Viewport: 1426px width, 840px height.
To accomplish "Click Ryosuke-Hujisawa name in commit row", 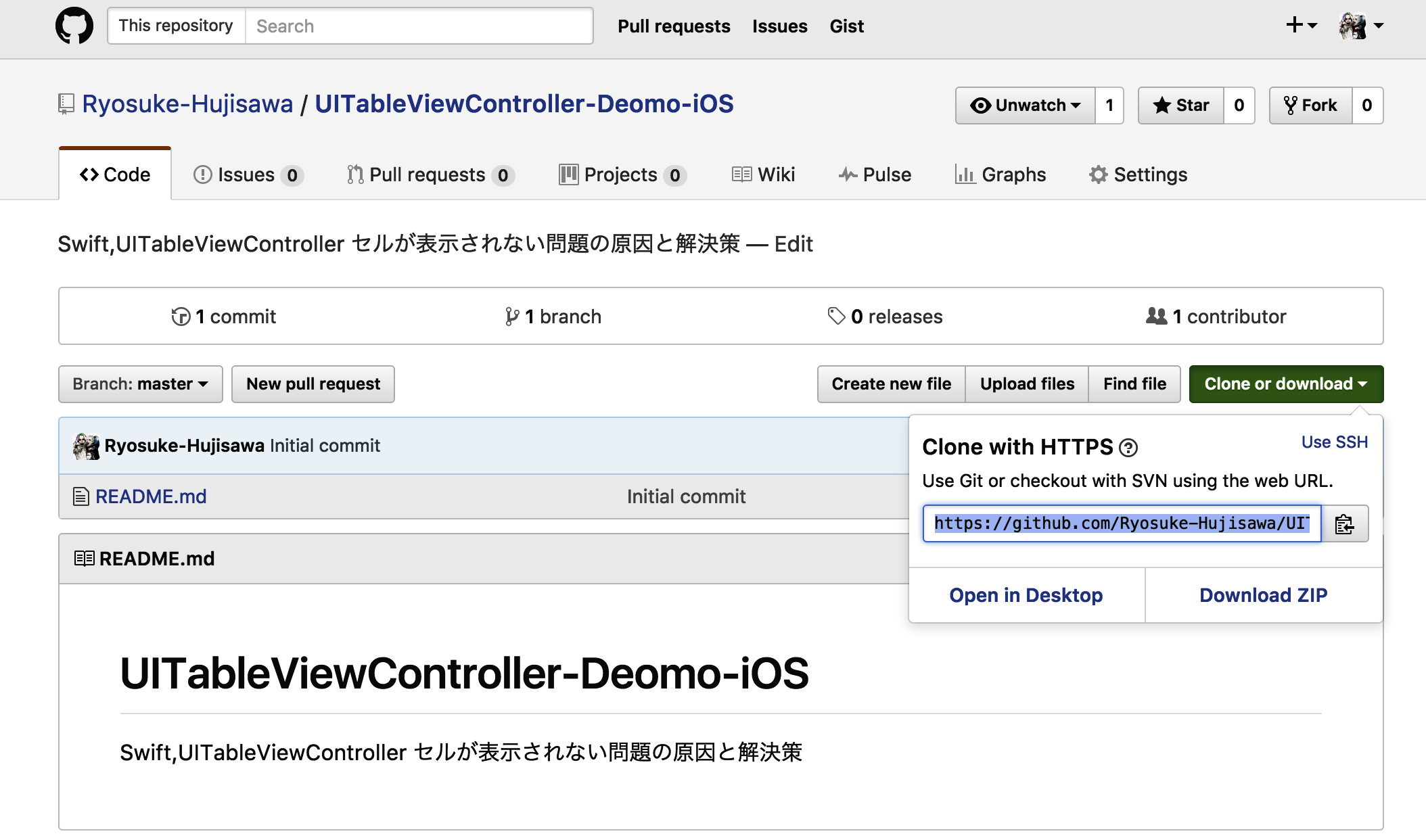I will point(184,446).
